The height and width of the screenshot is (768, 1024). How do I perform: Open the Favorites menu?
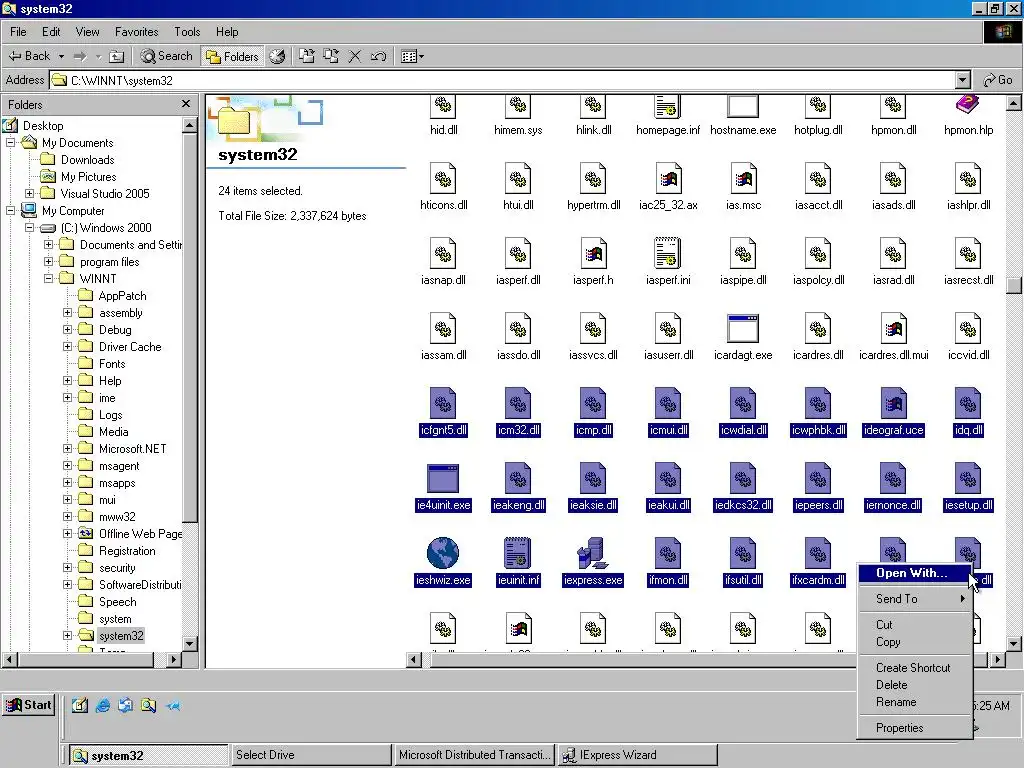click(136, 32)
